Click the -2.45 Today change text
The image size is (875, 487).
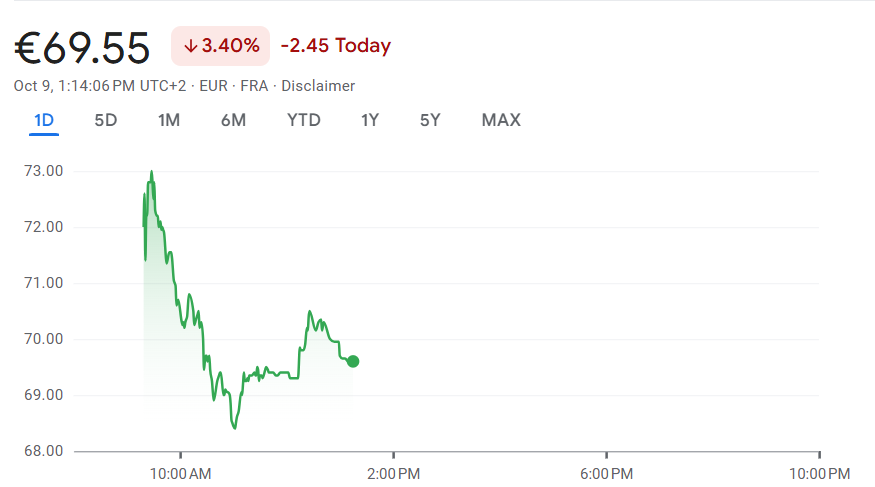[336, 46]
